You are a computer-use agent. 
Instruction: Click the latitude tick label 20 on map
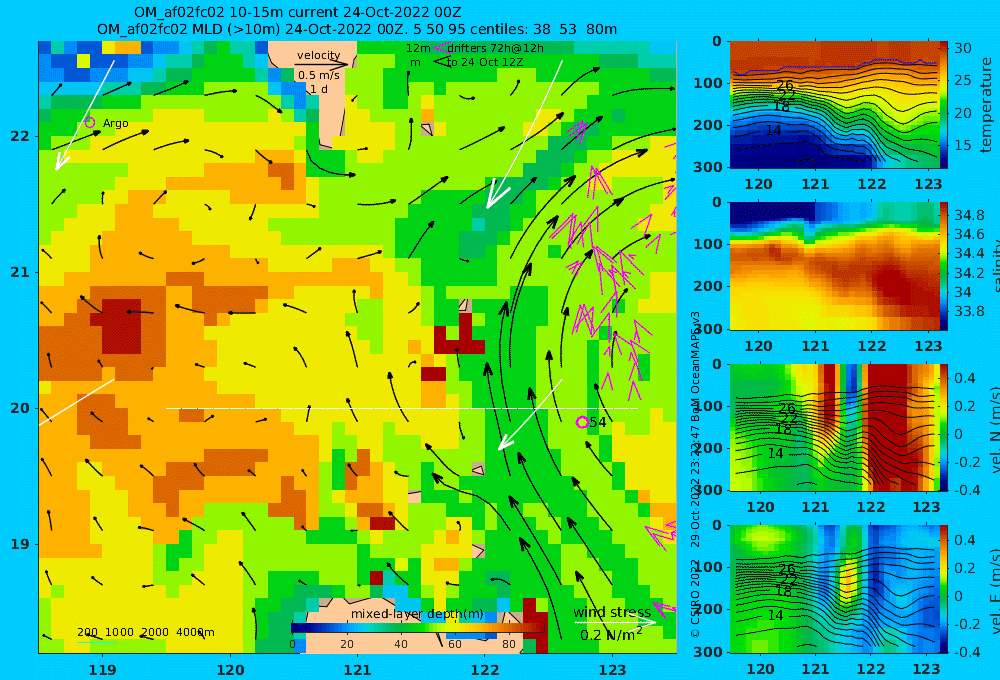pyautogui.click(x=20, y=408)
